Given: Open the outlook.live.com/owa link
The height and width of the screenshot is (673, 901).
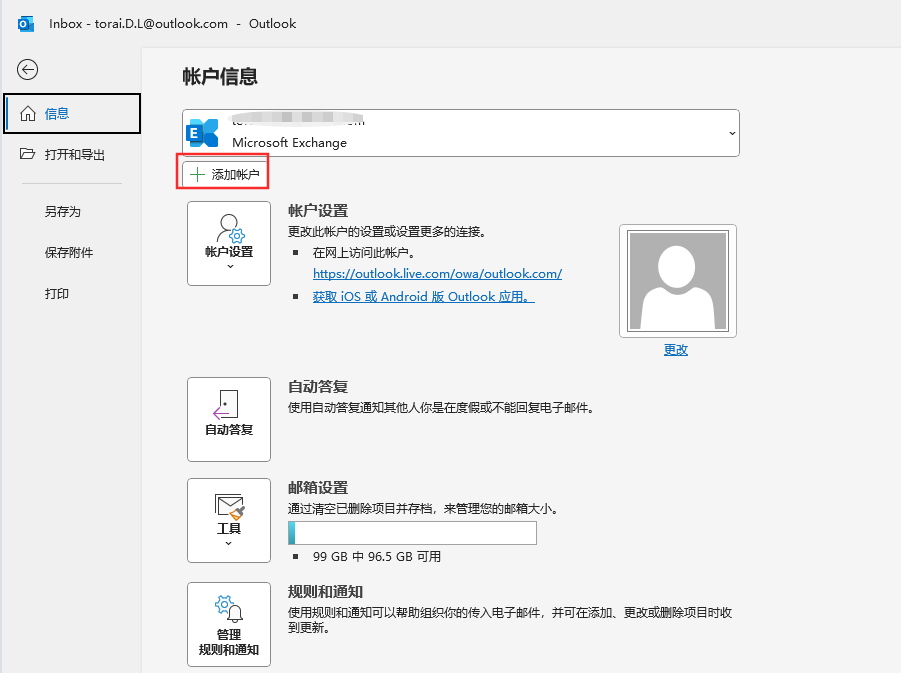Looking at the screenshot, I should [x=437, y=274].
